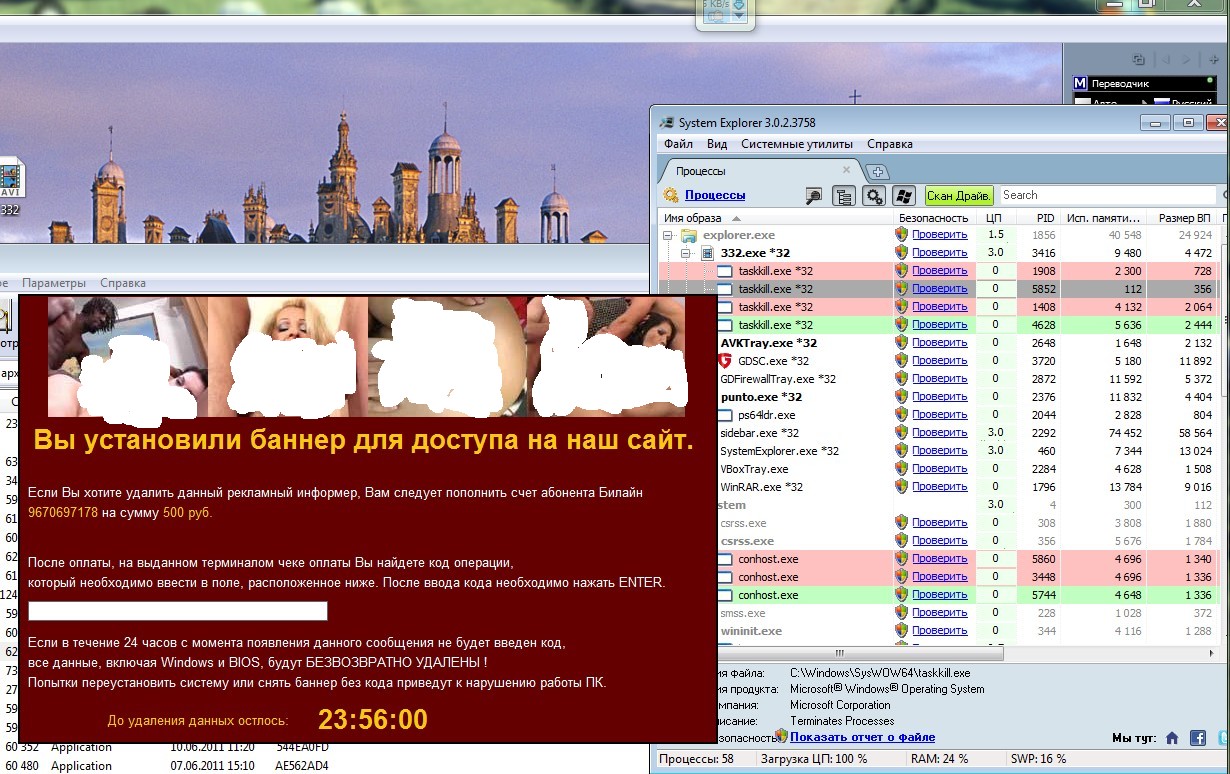Click the Процессы heading link
The width and height of the screenshot is (1230, 774).
715,196
